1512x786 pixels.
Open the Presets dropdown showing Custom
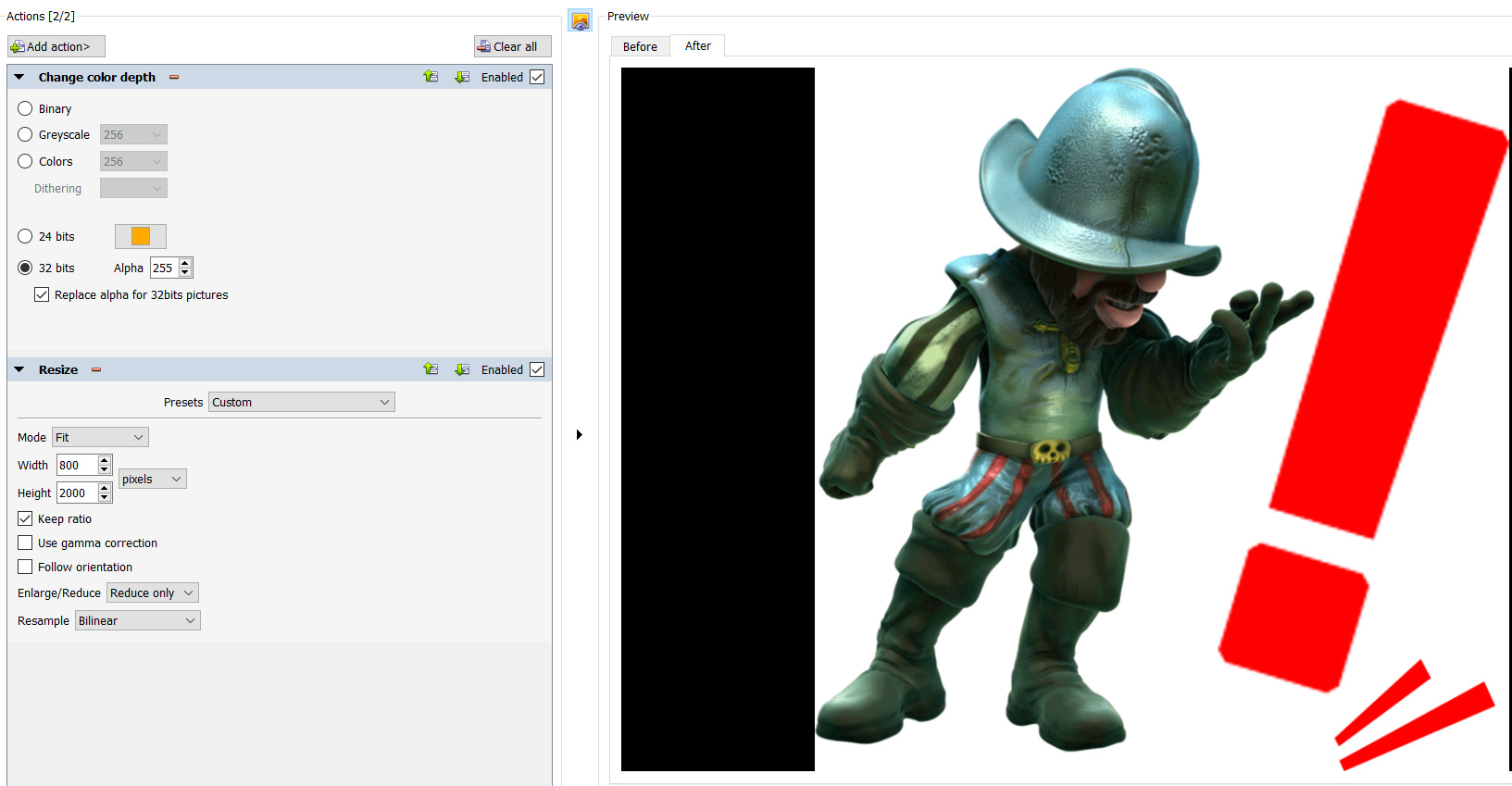[301, 402]
